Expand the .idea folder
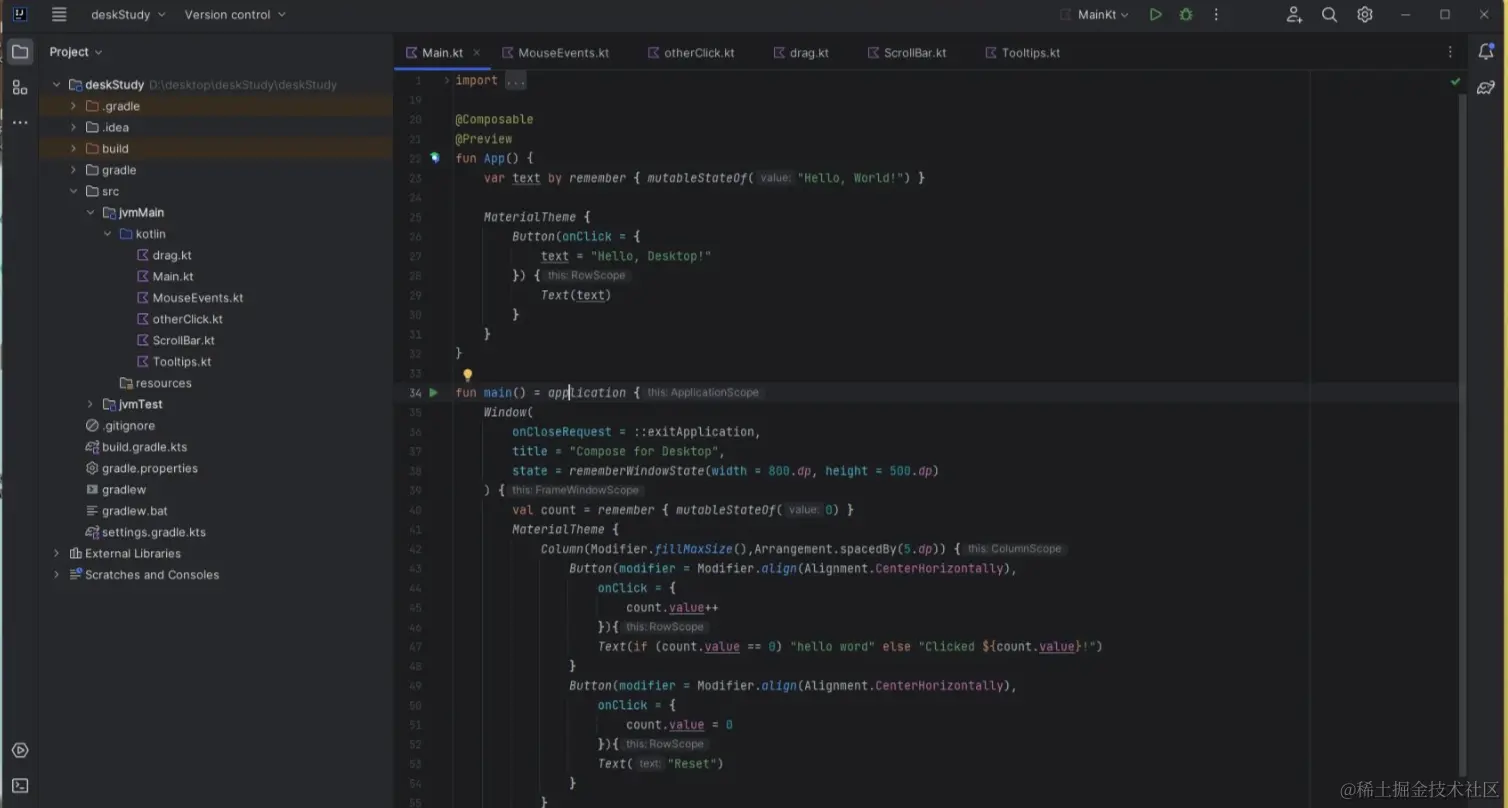 (x=73, y=127)
